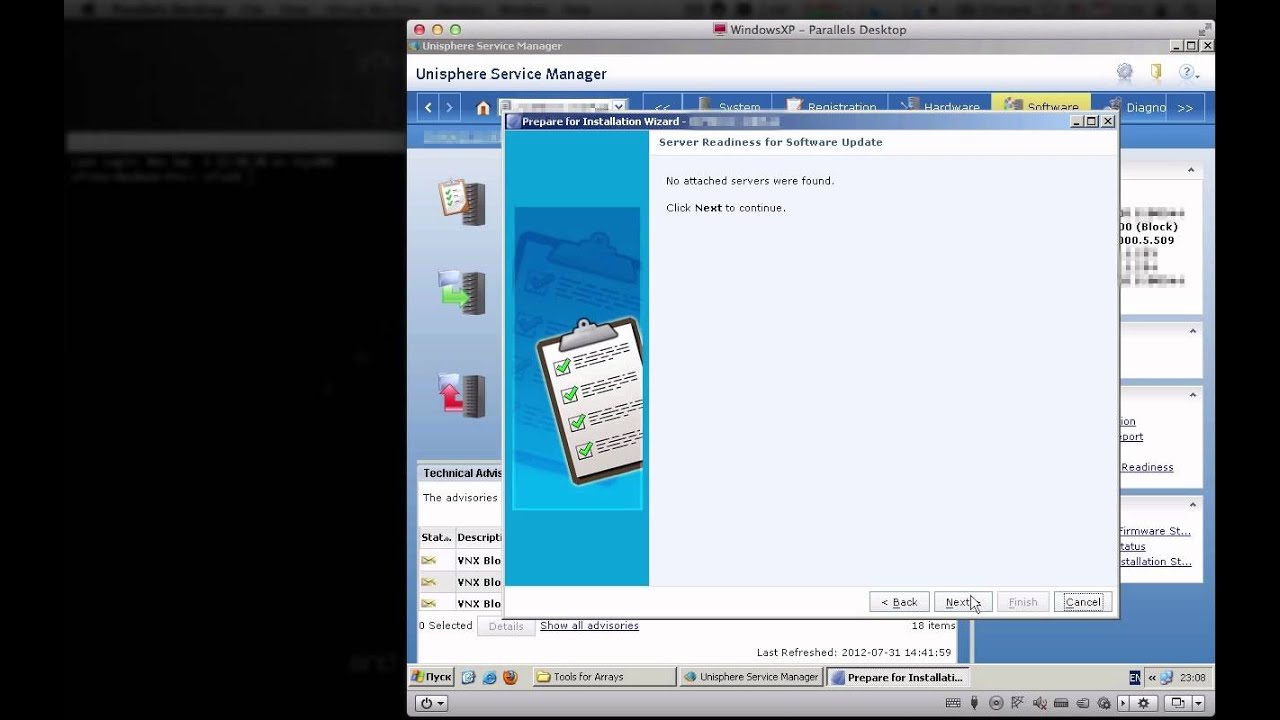Click the checklist server icon in Software page
Screen dimensions: 1280x720
click(x=462, y=201)
